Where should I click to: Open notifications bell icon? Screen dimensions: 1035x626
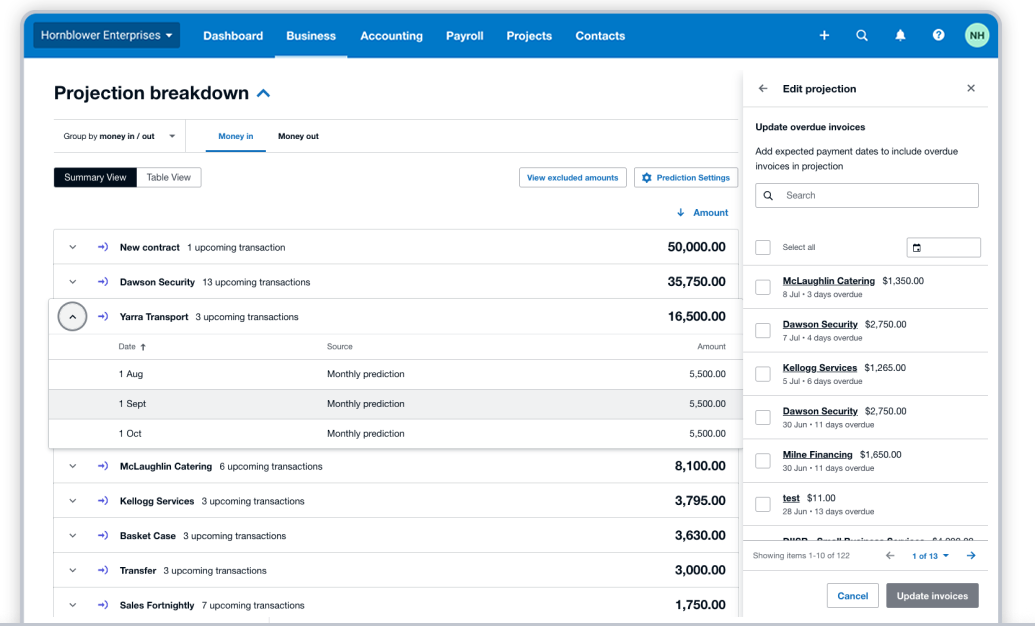coord(900,36)
